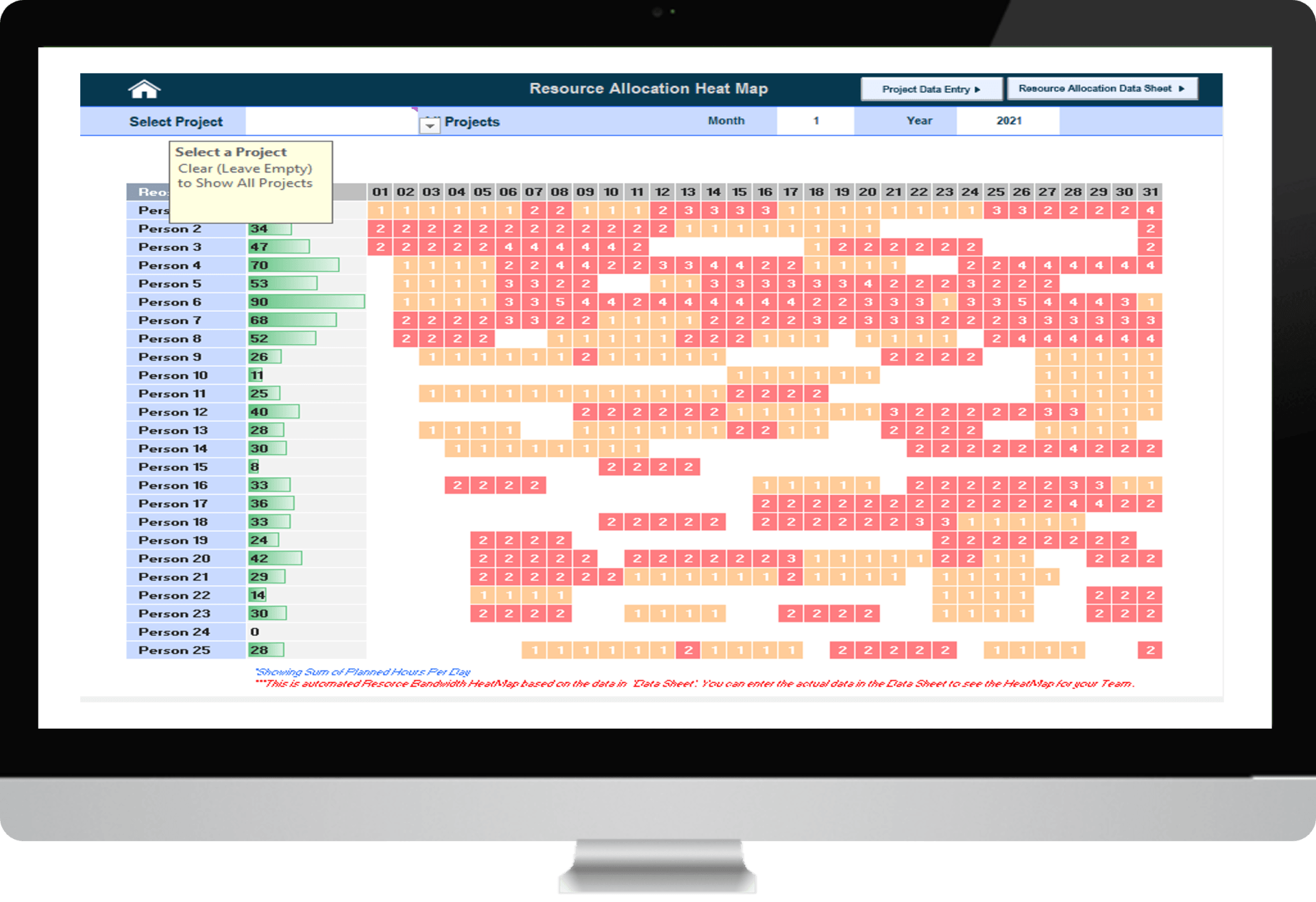Open the Project Data Entry sheet
This screenshot has height=902, width=1316.
[931, 89]
